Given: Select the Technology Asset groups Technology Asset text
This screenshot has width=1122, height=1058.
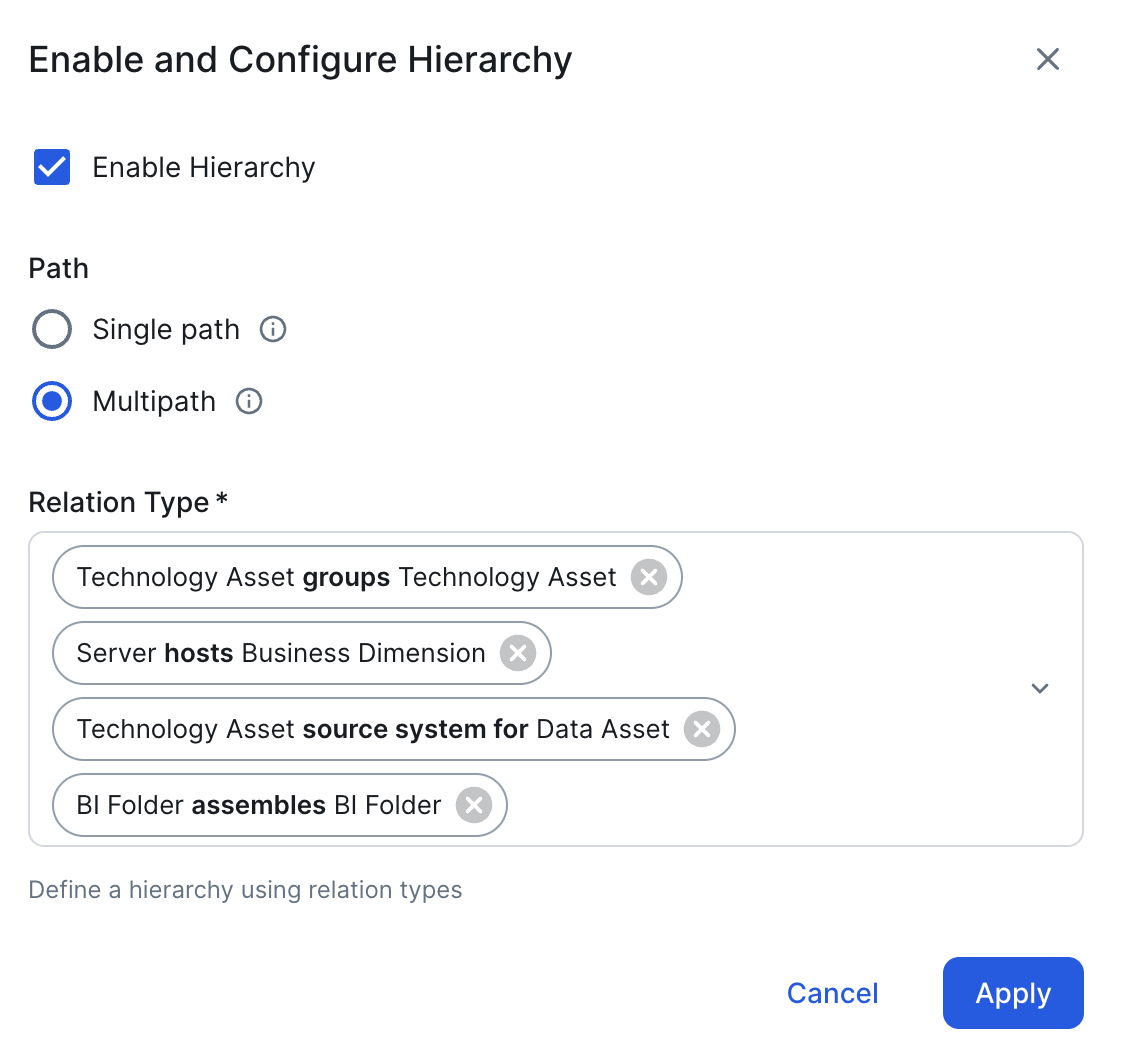Looking at the screenshot, I should tap(346, 577).
